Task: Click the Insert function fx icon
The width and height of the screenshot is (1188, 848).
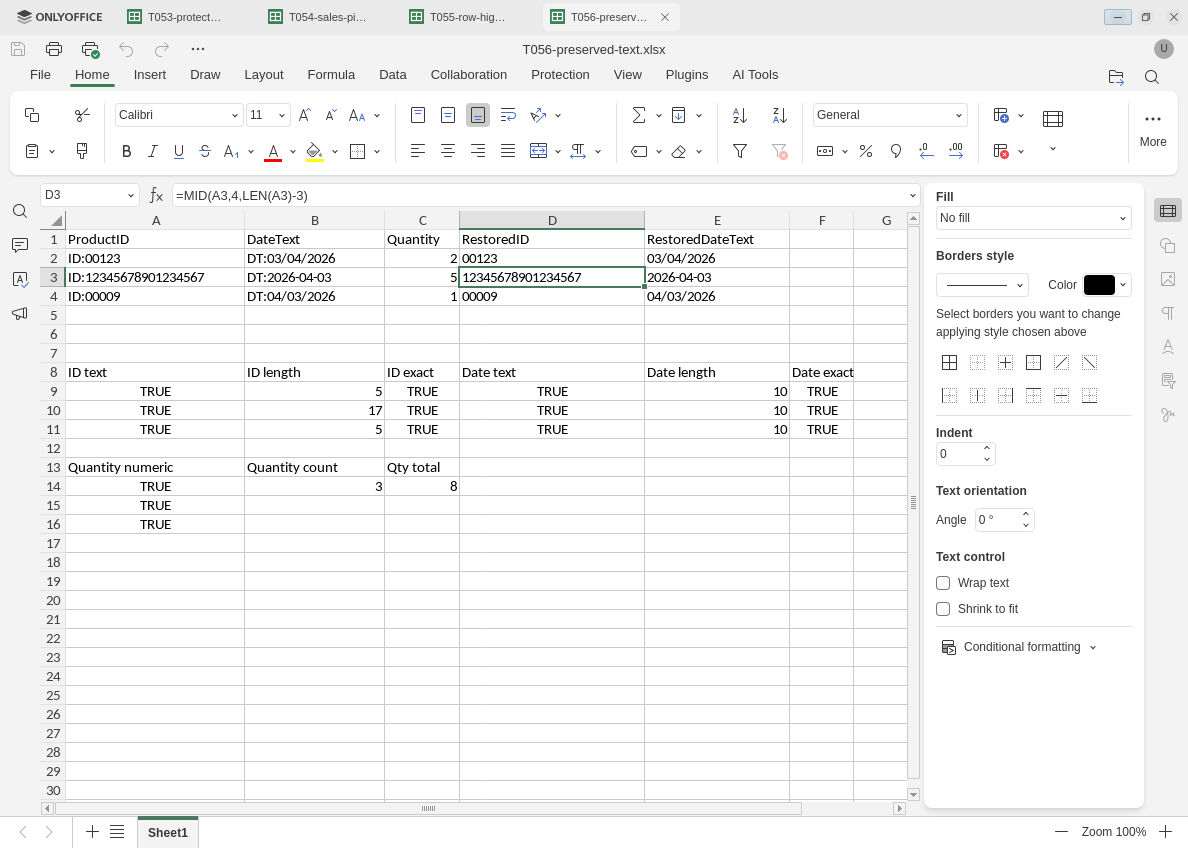Action: [156, 196]
